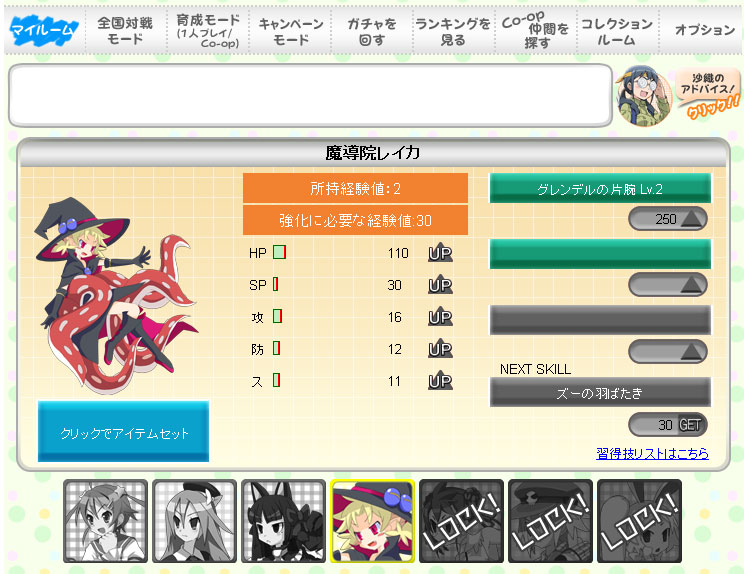749x574 pixels.
Task: Click 沙織のアドバイス advisor character icon
Action: tap(644, 96)
